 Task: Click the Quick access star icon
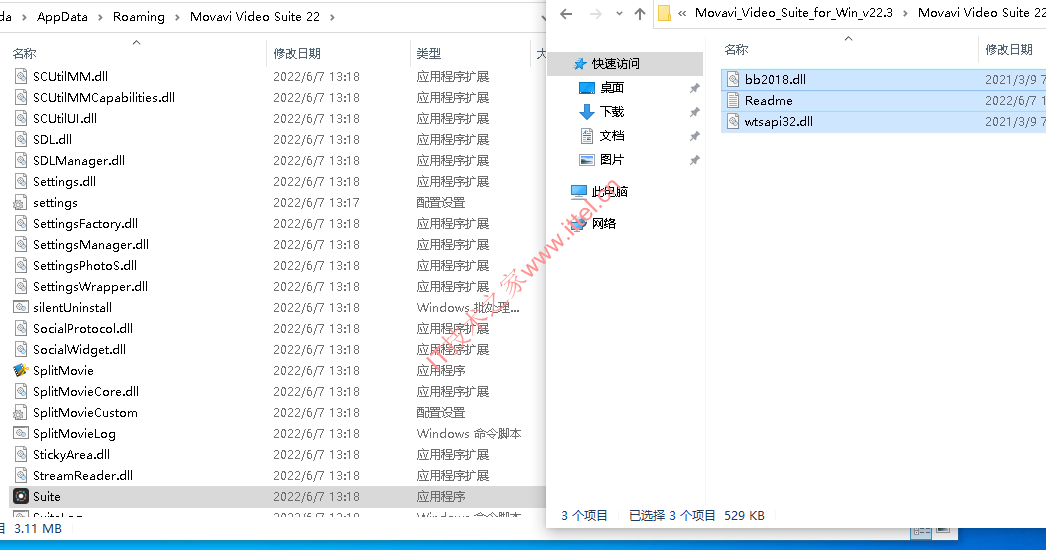(580, 63)
